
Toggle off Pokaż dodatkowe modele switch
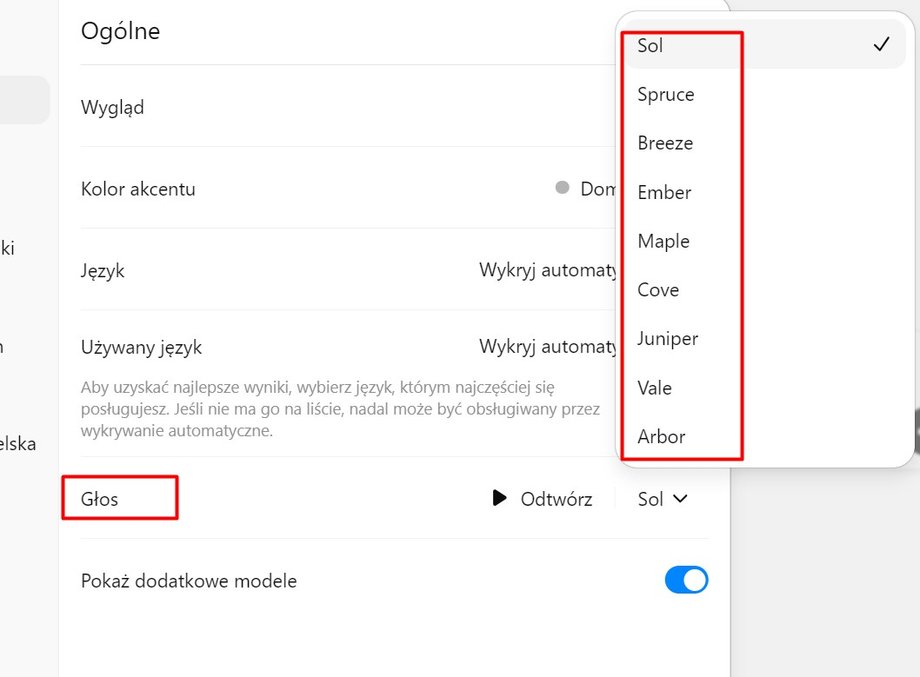686,580
